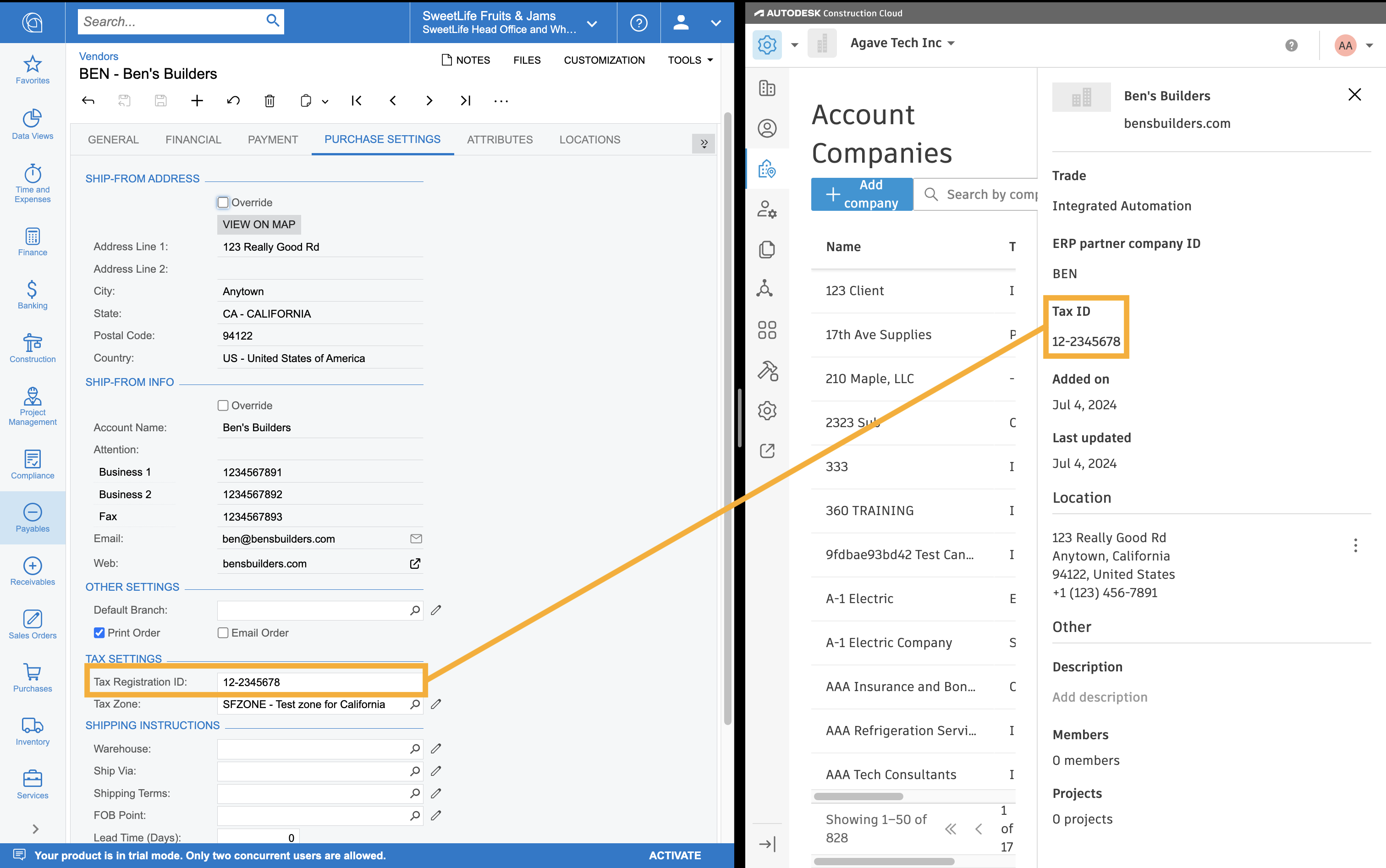Switch to the PAYMENT tab
The height and width of the screenshot is (868, 1386).
pyautogui.click(x=272, y=139)
